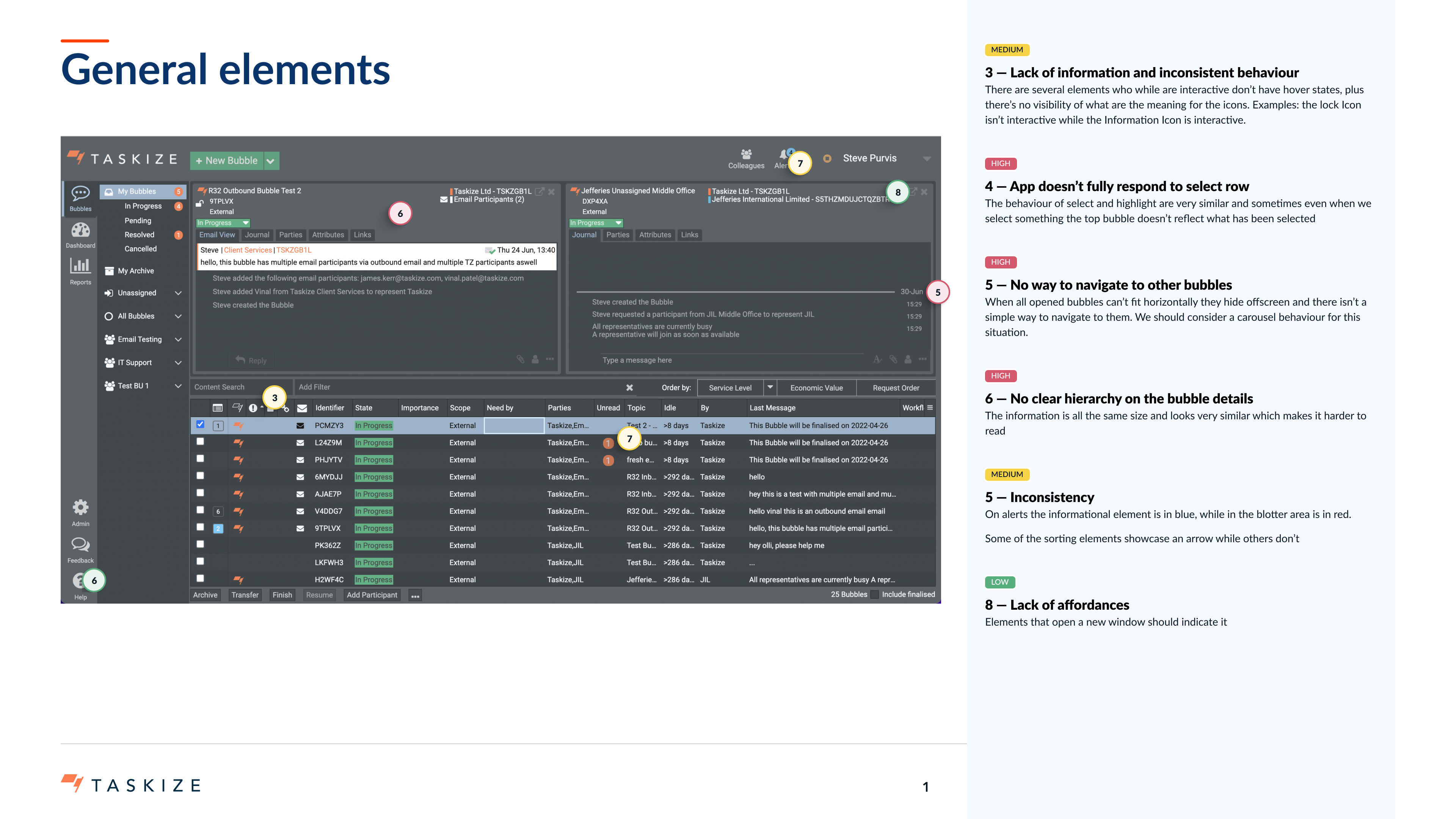Enable the Include finalised checkbox
Image resolution: width=1456 pixels, height=819 pixels.
[874, 595]
